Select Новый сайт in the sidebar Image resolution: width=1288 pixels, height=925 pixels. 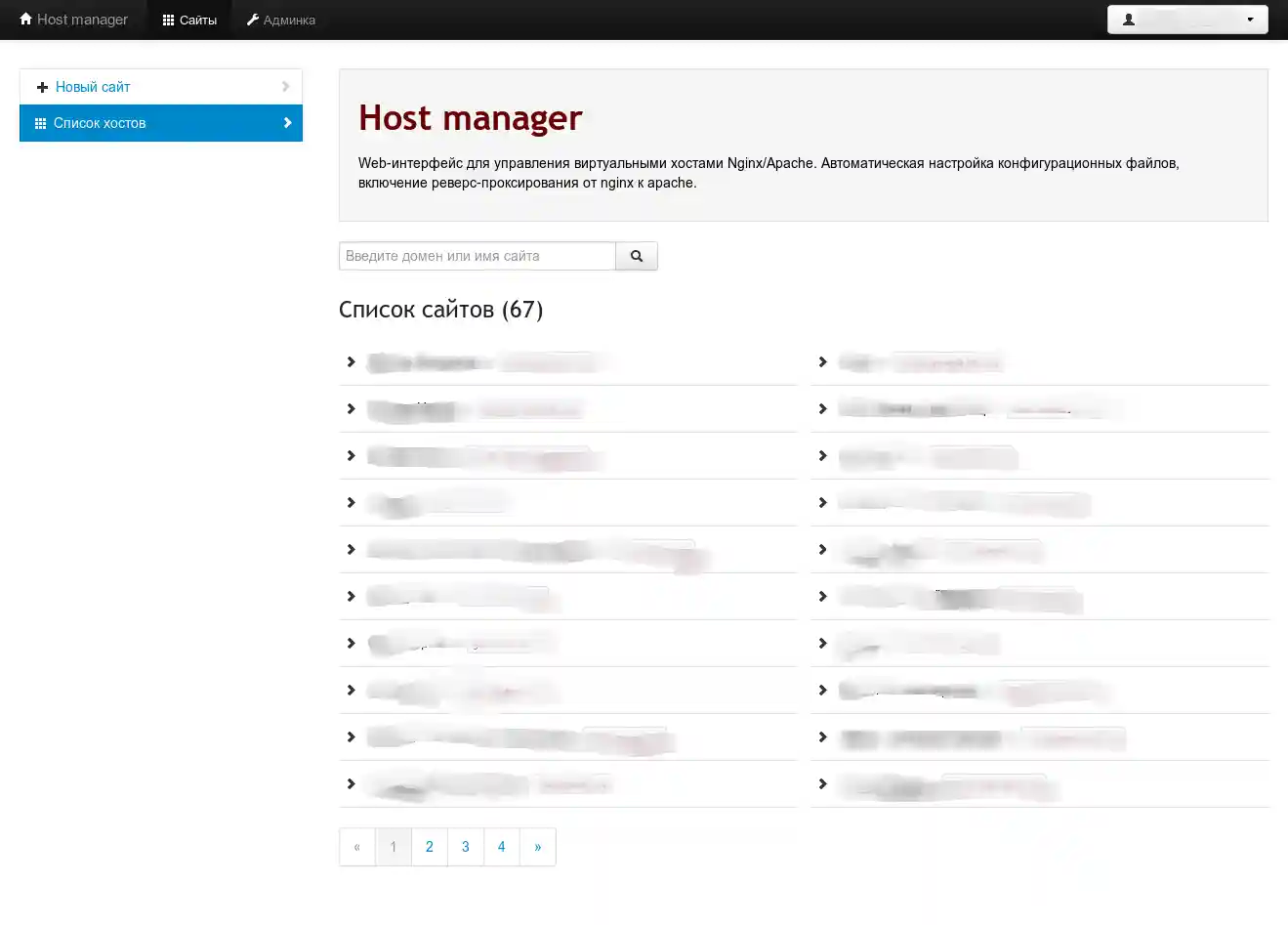pos(93,87)
